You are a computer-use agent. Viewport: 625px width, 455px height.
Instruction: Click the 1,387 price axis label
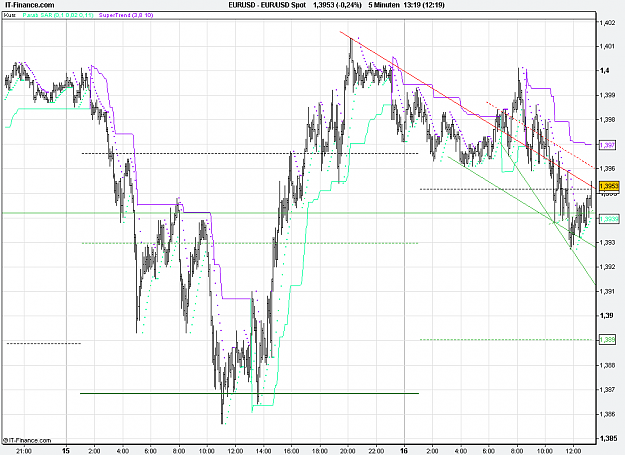point(607,389)
